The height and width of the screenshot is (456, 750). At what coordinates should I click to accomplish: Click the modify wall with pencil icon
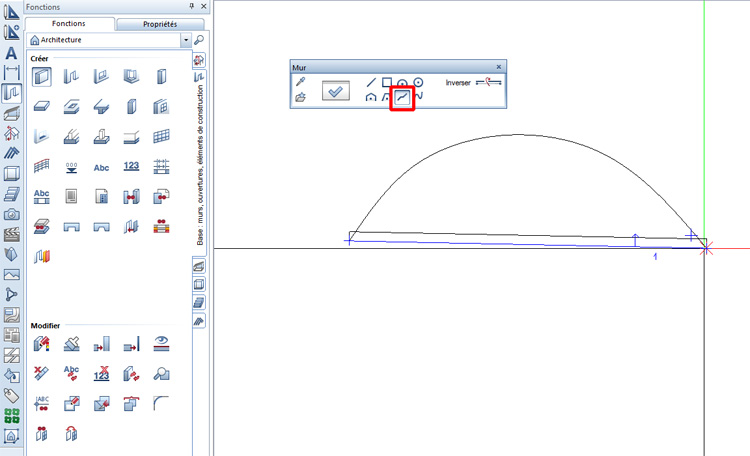click(x=42, y=344)
